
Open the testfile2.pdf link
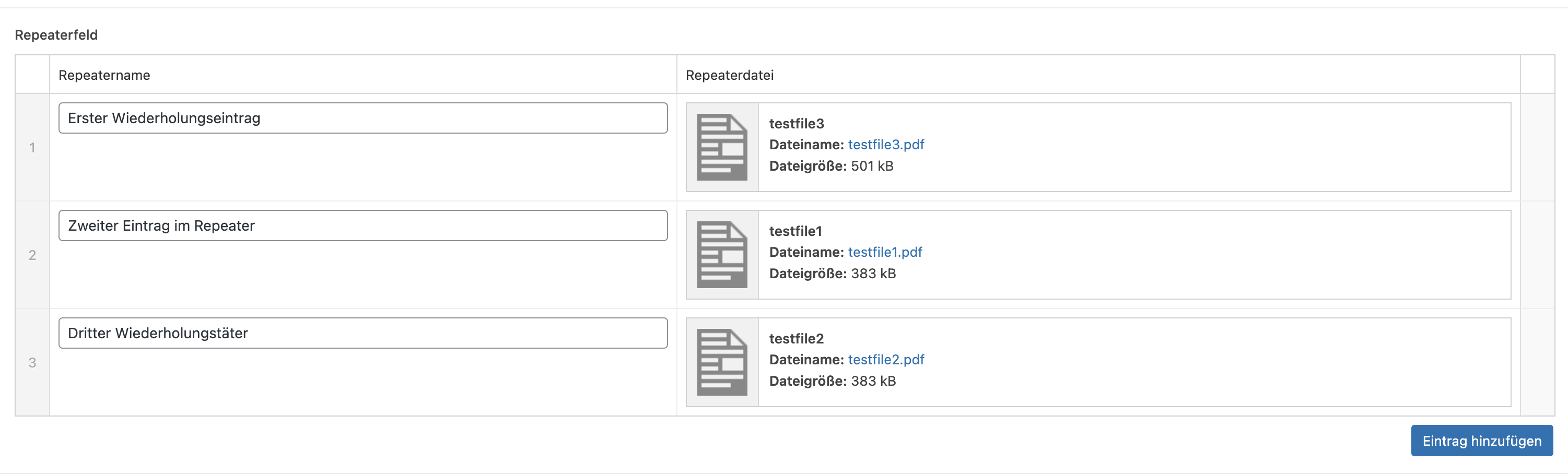click(x=886, y=360)
